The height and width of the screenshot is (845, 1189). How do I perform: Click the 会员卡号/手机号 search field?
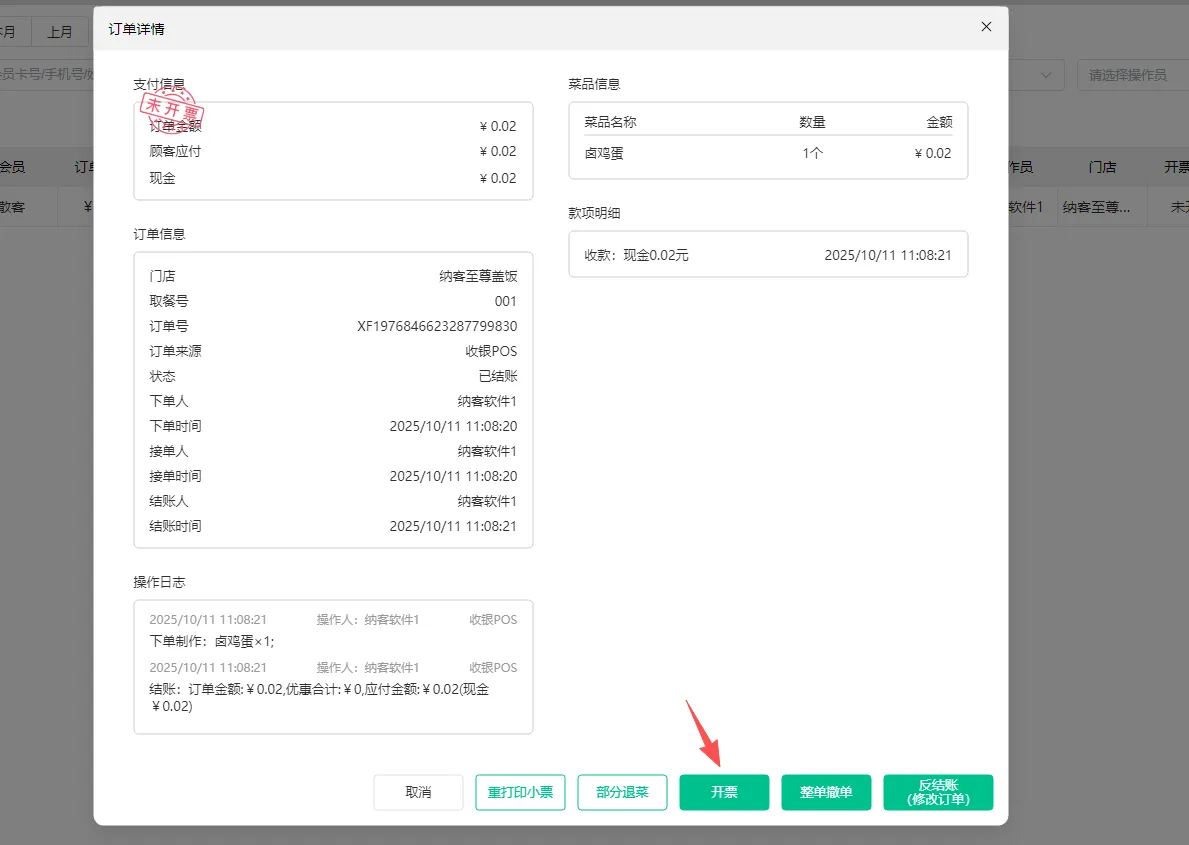(45, 75)
